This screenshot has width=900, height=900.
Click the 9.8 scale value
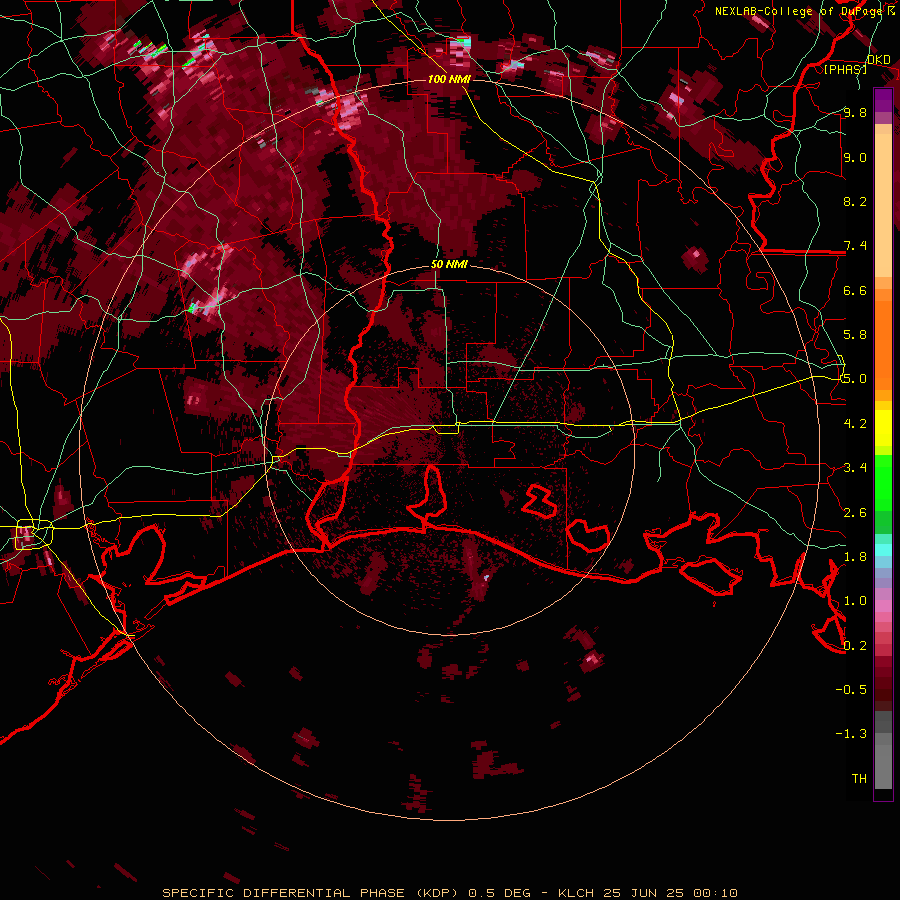coord(855,113)
